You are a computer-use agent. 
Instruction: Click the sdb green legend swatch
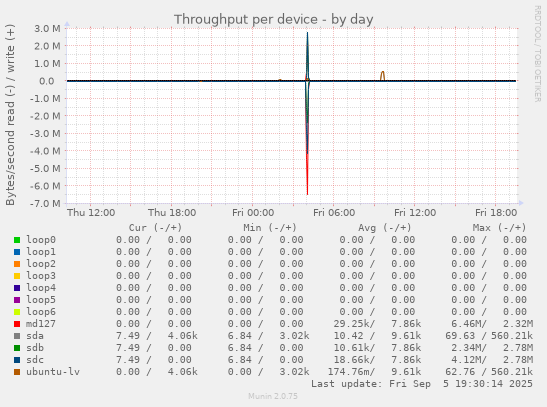click(17, 348)
